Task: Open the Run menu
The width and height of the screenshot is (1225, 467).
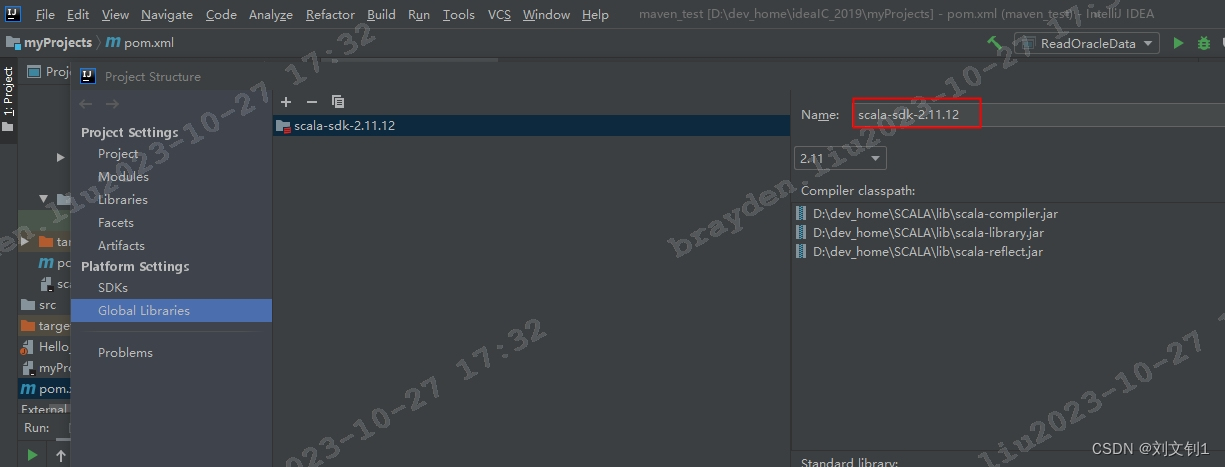Action: [419, 15]
